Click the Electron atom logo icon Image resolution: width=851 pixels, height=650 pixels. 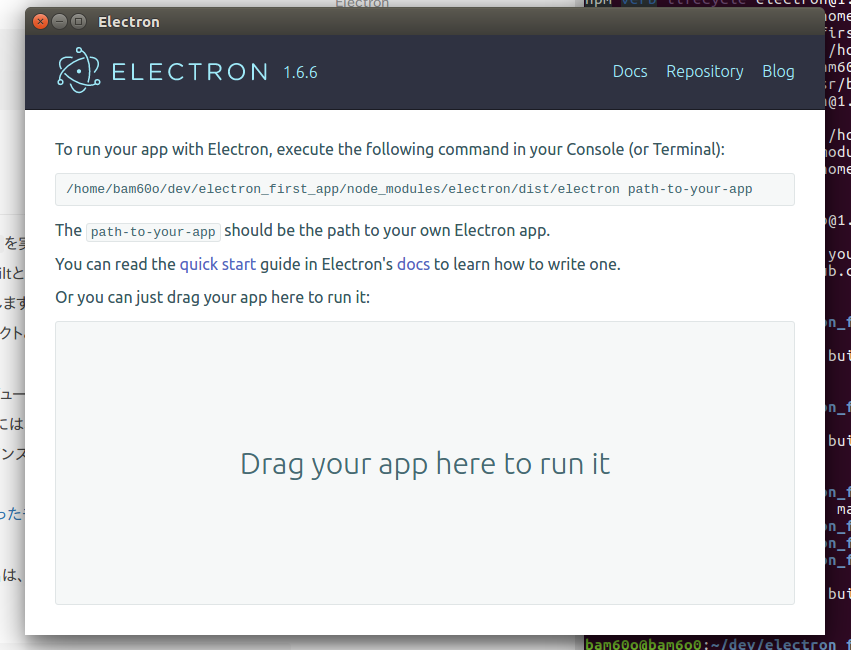coord(79,71)
